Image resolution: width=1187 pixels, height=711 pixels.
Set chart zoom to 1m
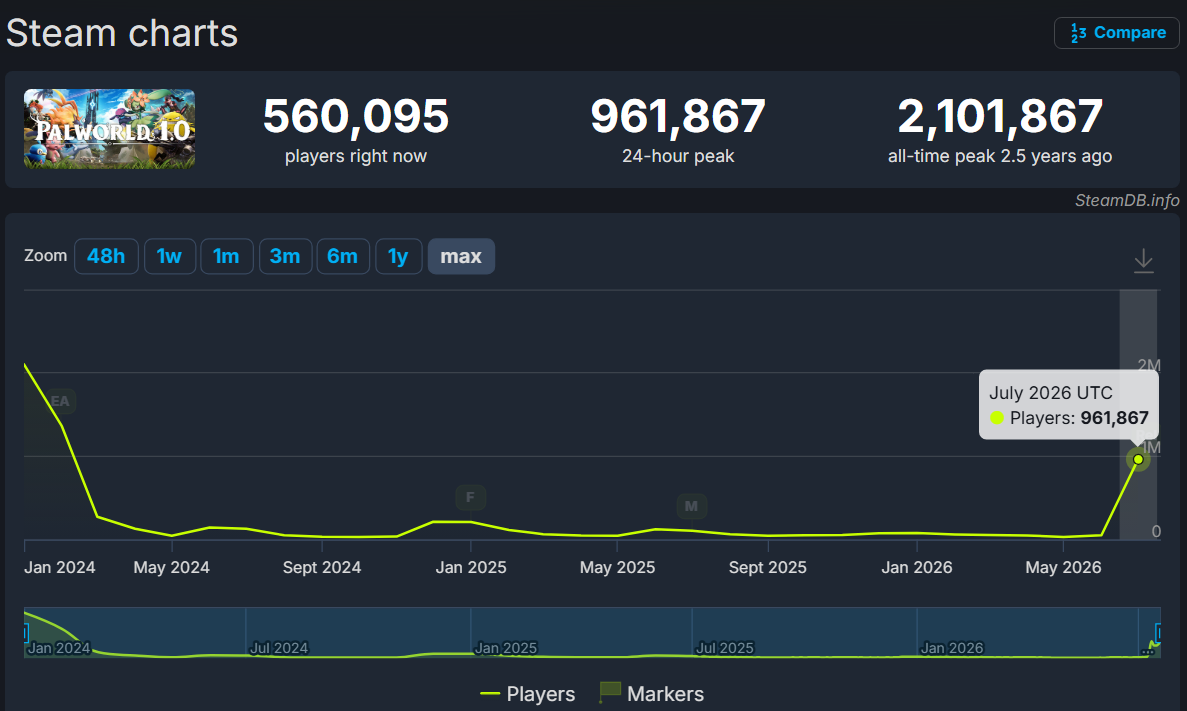click(x=226, y=256)
